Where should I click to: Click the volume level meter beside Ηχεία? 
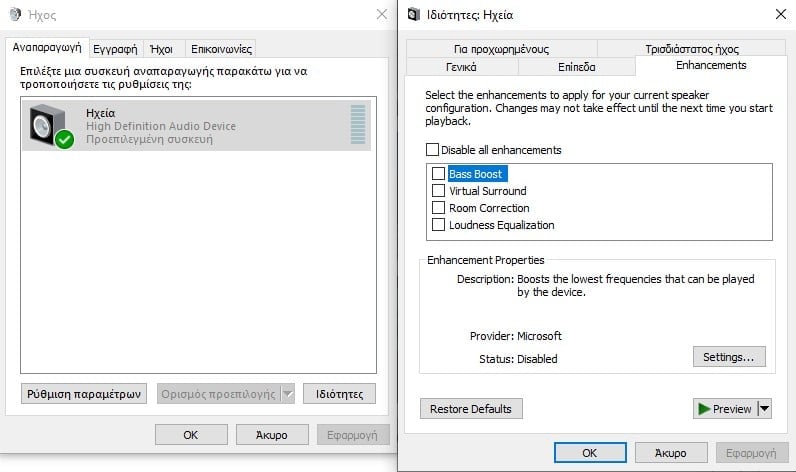point(358,125)
